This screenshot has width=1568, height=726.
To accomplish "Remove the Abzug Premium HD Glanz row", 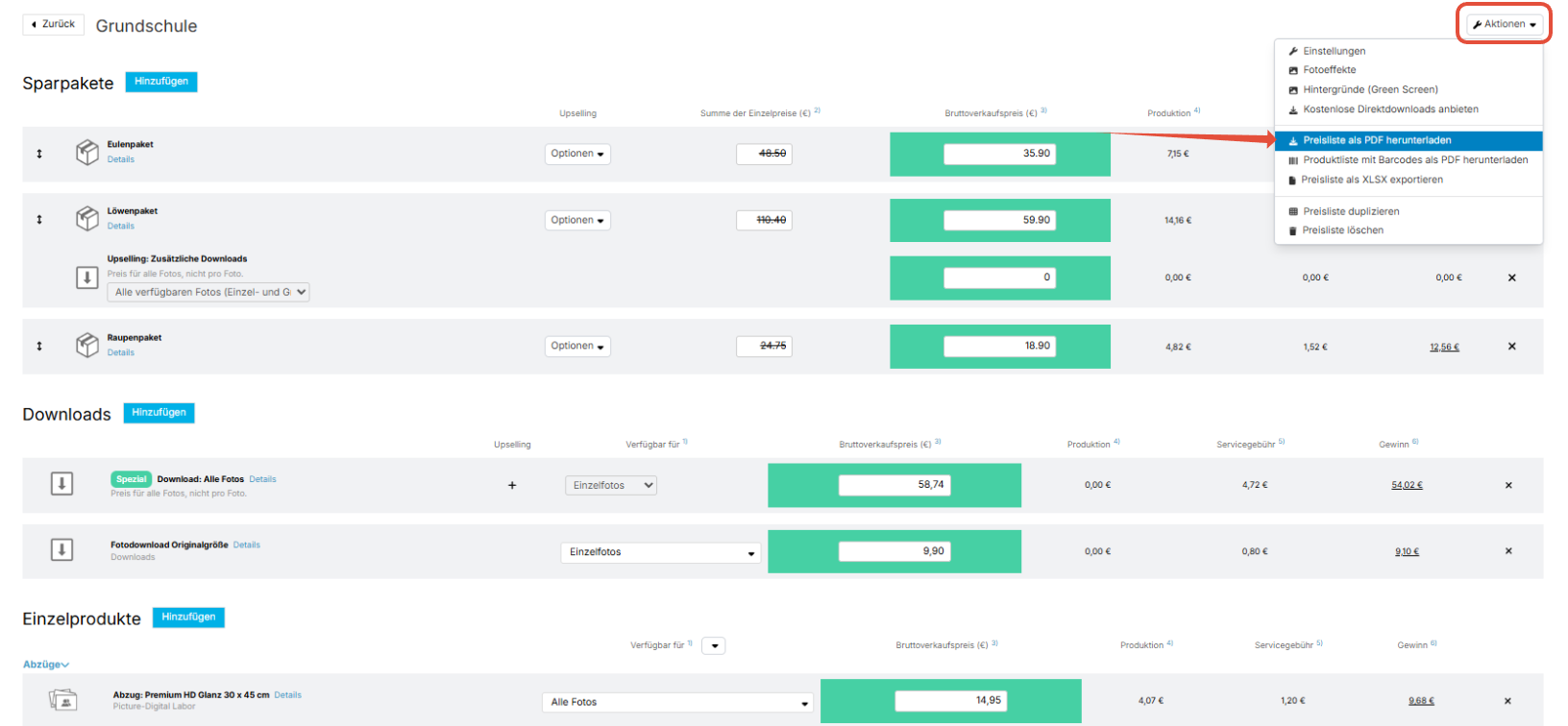I will click(1507, 701).
